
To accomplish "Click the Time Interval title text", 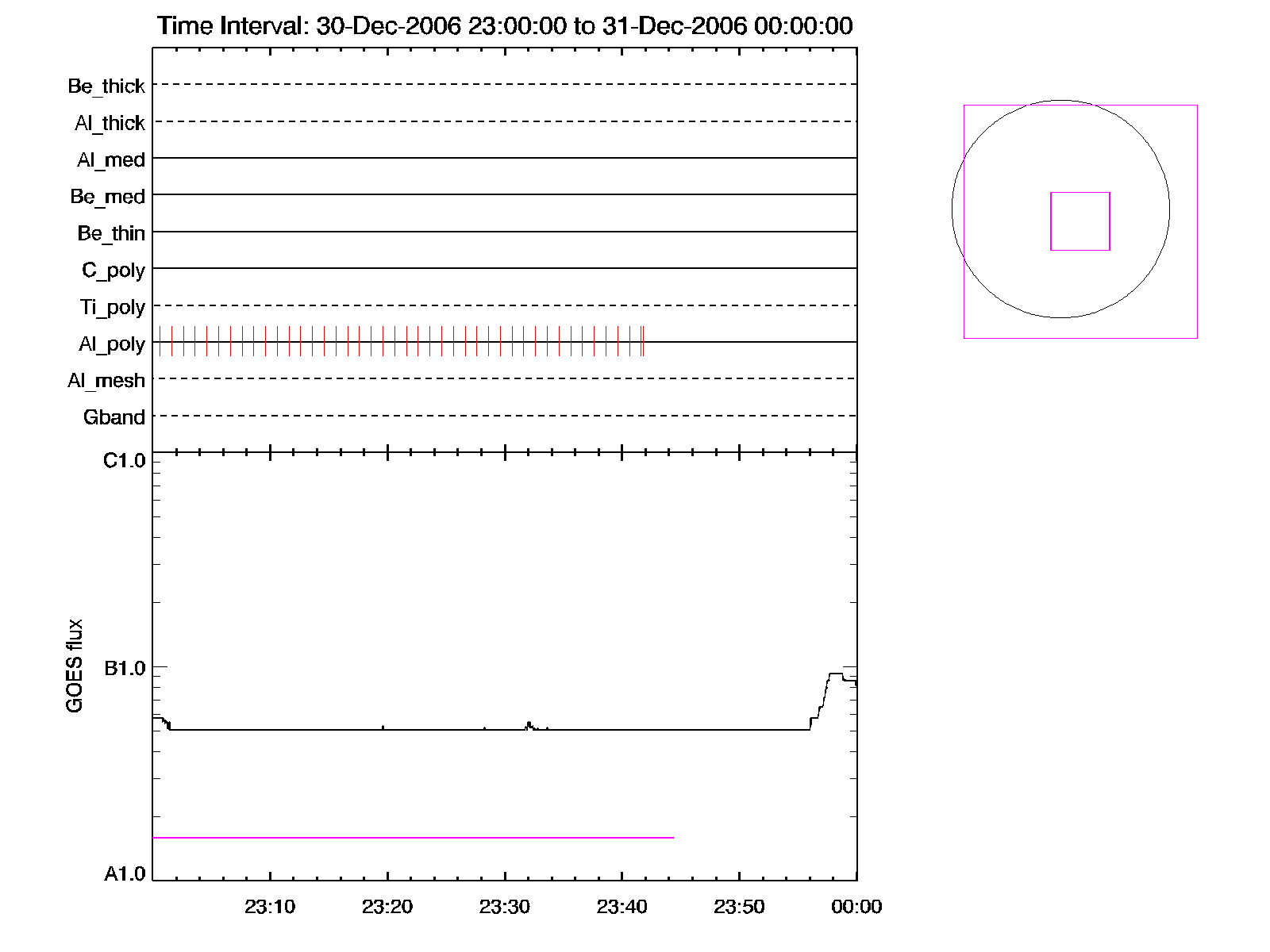I will [x=505, y=26].
